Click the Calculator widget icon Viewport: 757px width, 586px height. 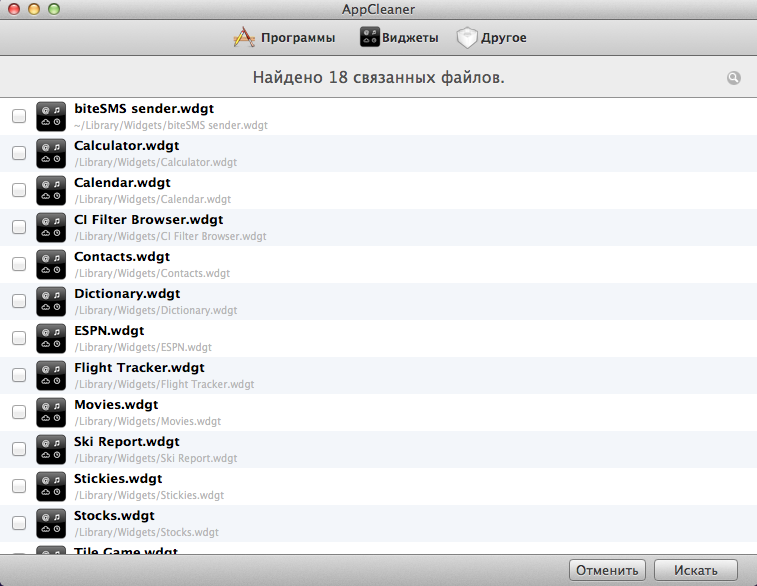(x=51, y=153)
